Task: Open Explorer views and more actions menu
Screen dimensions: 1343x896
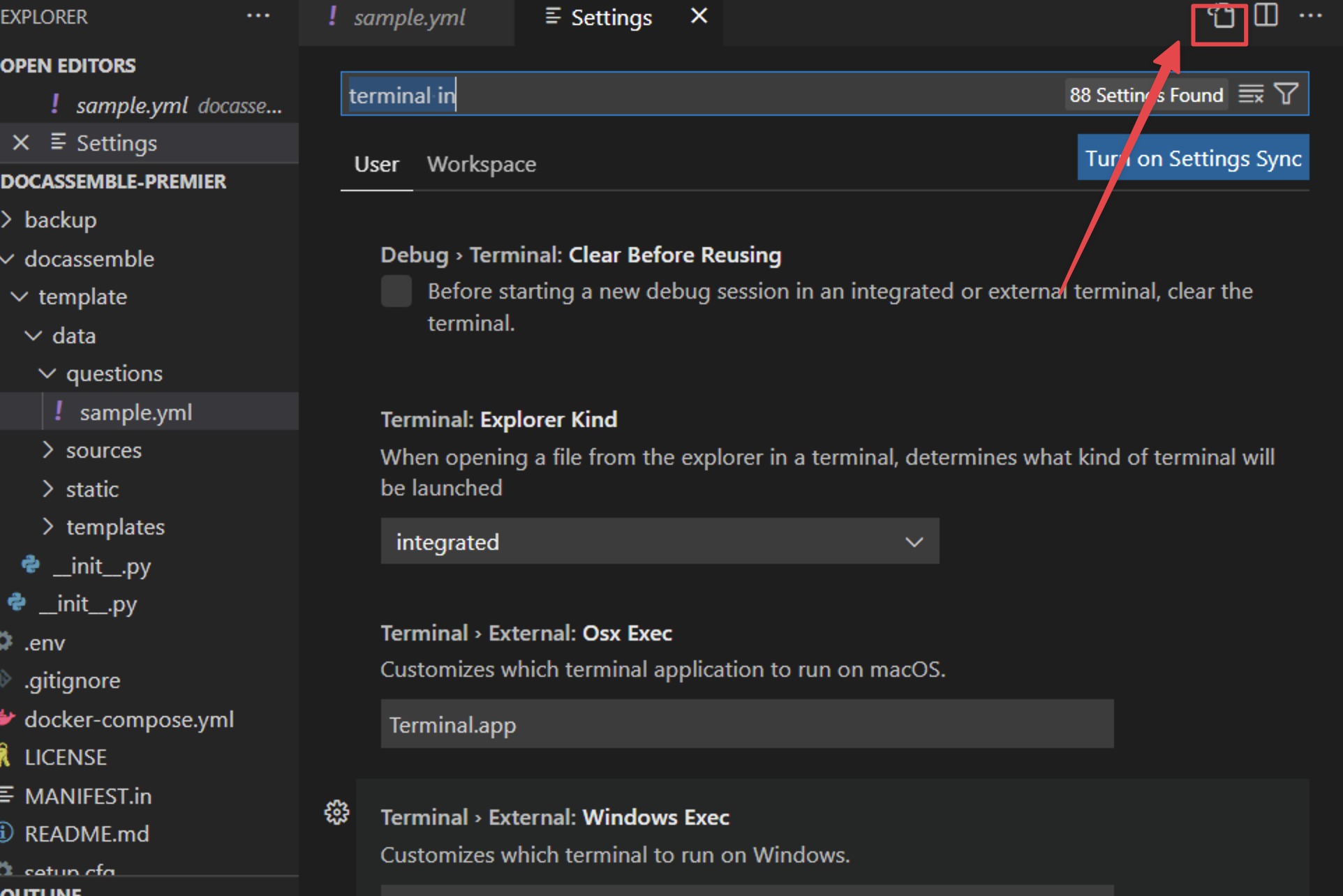Action: (x=258, y=16)
